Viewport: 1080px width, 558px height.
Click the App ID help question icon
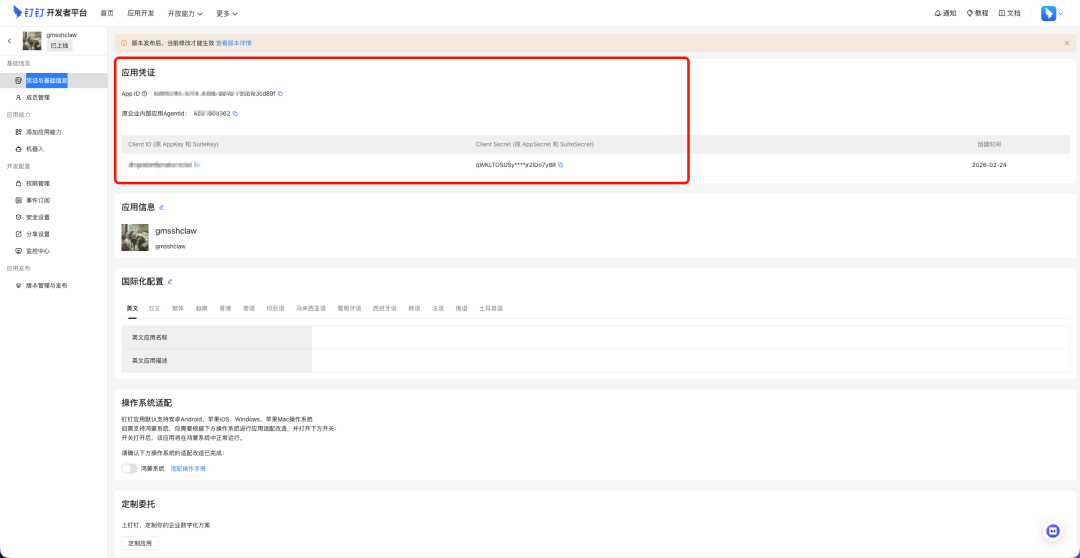coord(144,93)
